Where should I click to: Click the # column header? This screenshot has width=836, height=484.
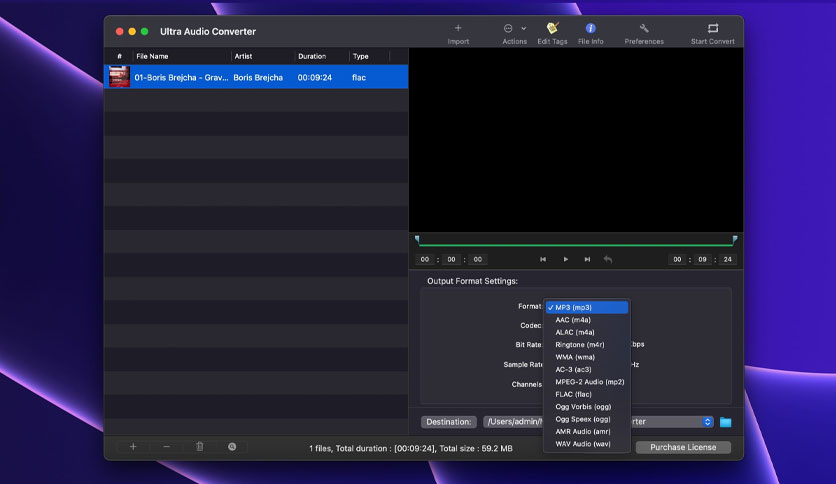tap(119, 56)
